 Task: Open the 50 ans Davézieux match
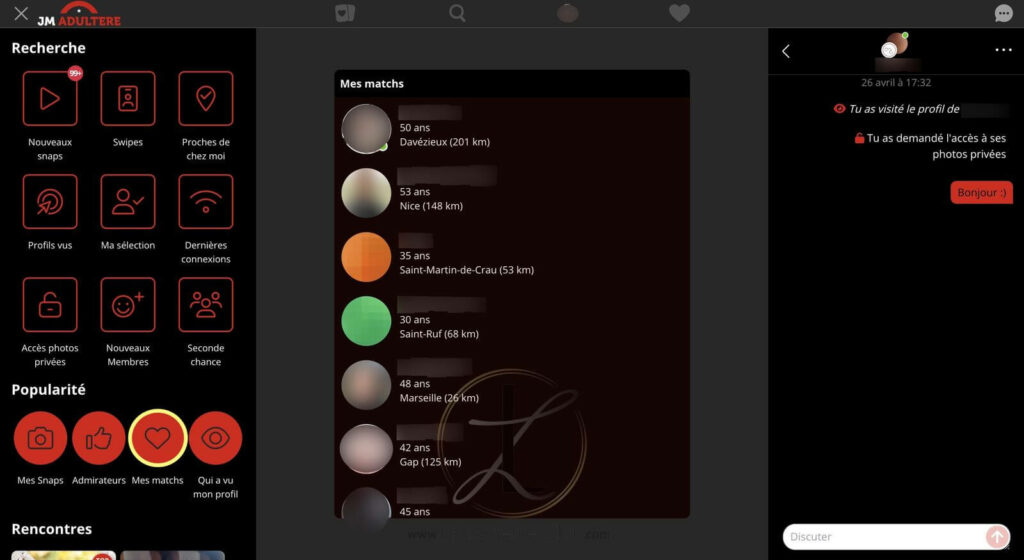click(512, 129)
